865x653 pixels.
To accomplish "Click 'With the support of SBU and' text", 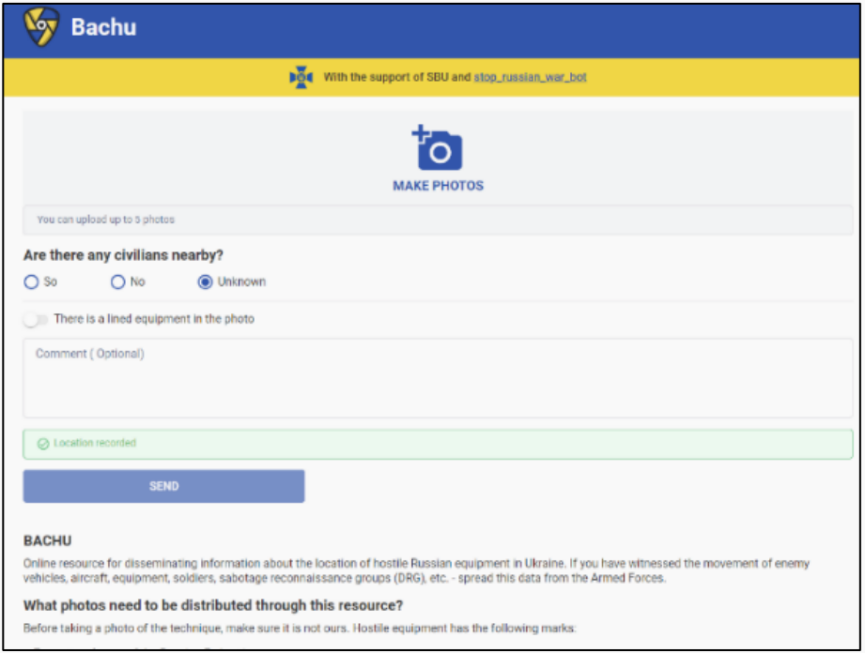I will [x=397, y=77].
